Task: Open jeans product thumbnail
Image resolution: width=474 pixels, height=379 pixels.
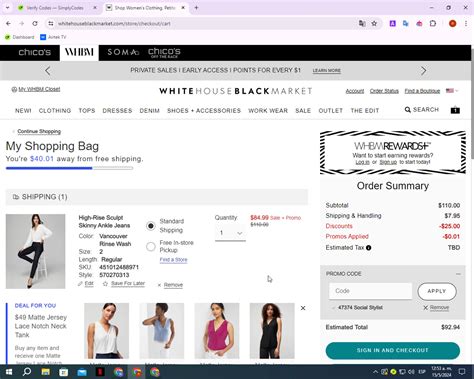Action: (x=35, y=251)
